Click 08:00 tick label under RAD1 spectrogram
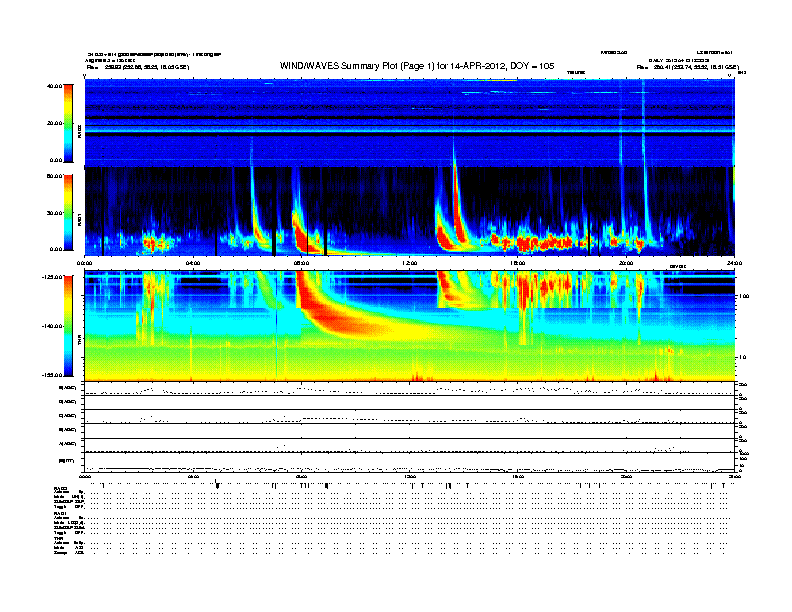The image size is (792, 612). [x=301, y=263]
